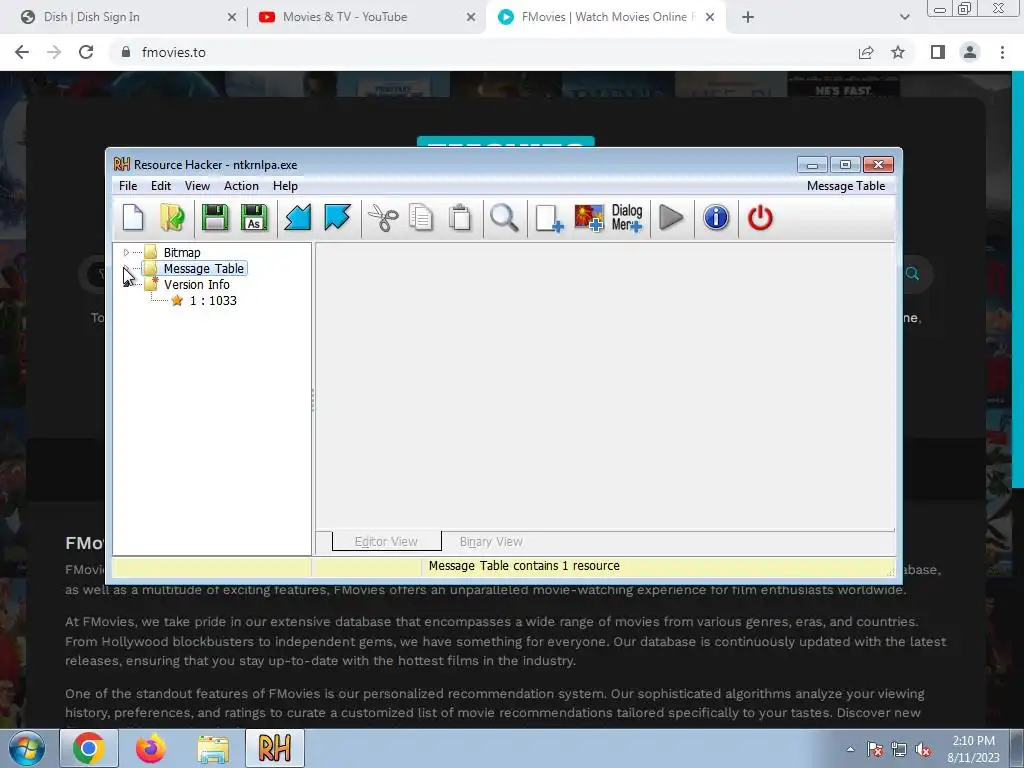Cut the selected resource with scissors icon
The image size is (1024, 768).
(x=383, y=217)
